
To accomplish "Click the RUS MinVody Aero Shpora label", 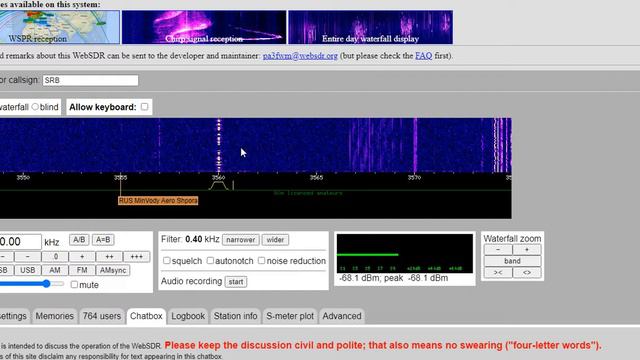I will click(158, 200).
